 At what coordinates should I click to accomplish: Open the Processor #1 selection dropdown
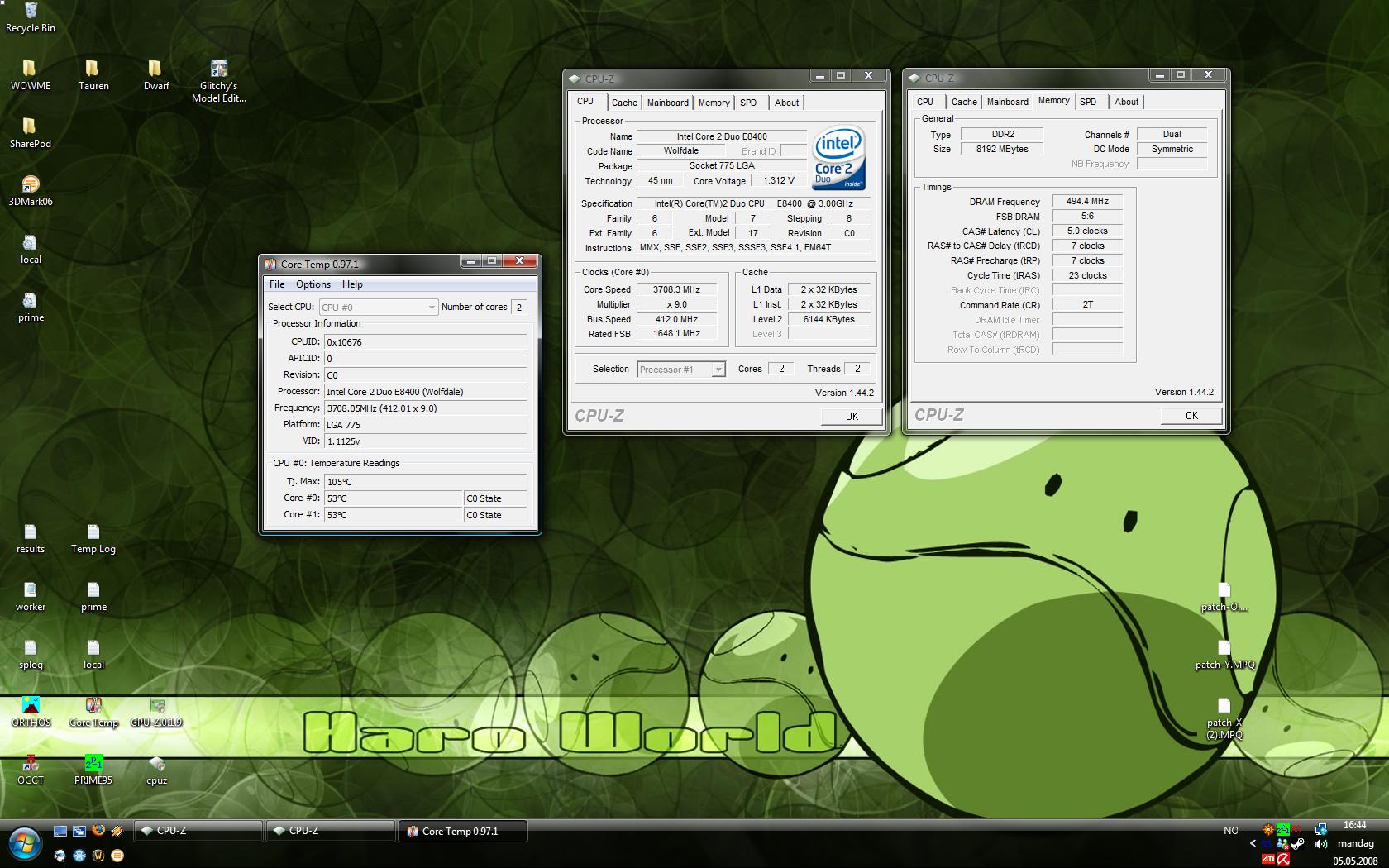pos(681,370)
